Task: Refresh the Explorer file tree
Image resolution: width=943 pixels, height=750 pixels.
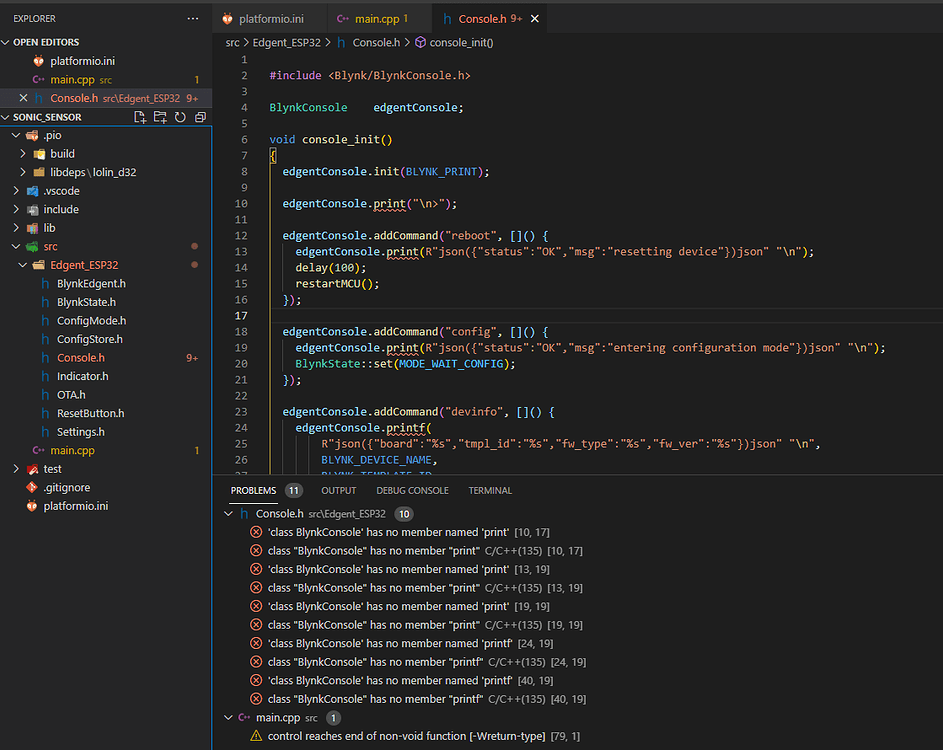Action: (x=180, y=117)
